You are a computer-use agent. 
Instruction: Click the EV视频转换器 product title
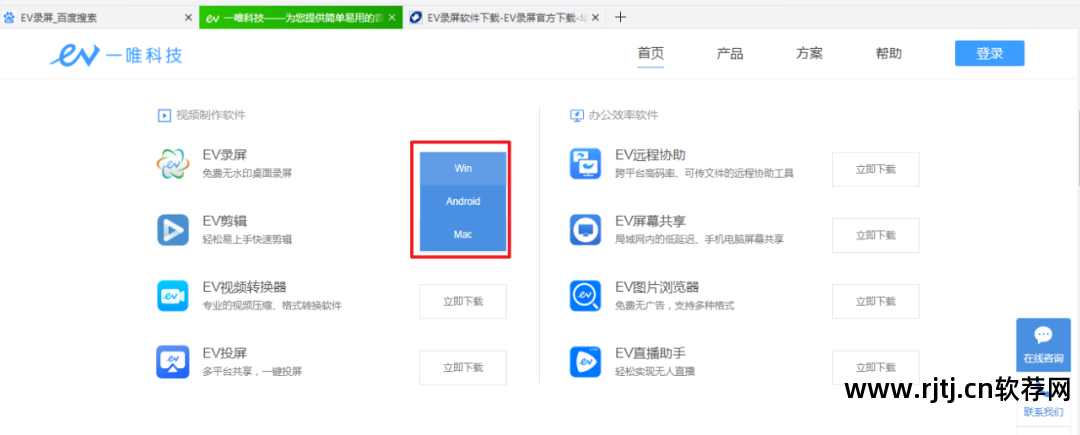point(245,288)
